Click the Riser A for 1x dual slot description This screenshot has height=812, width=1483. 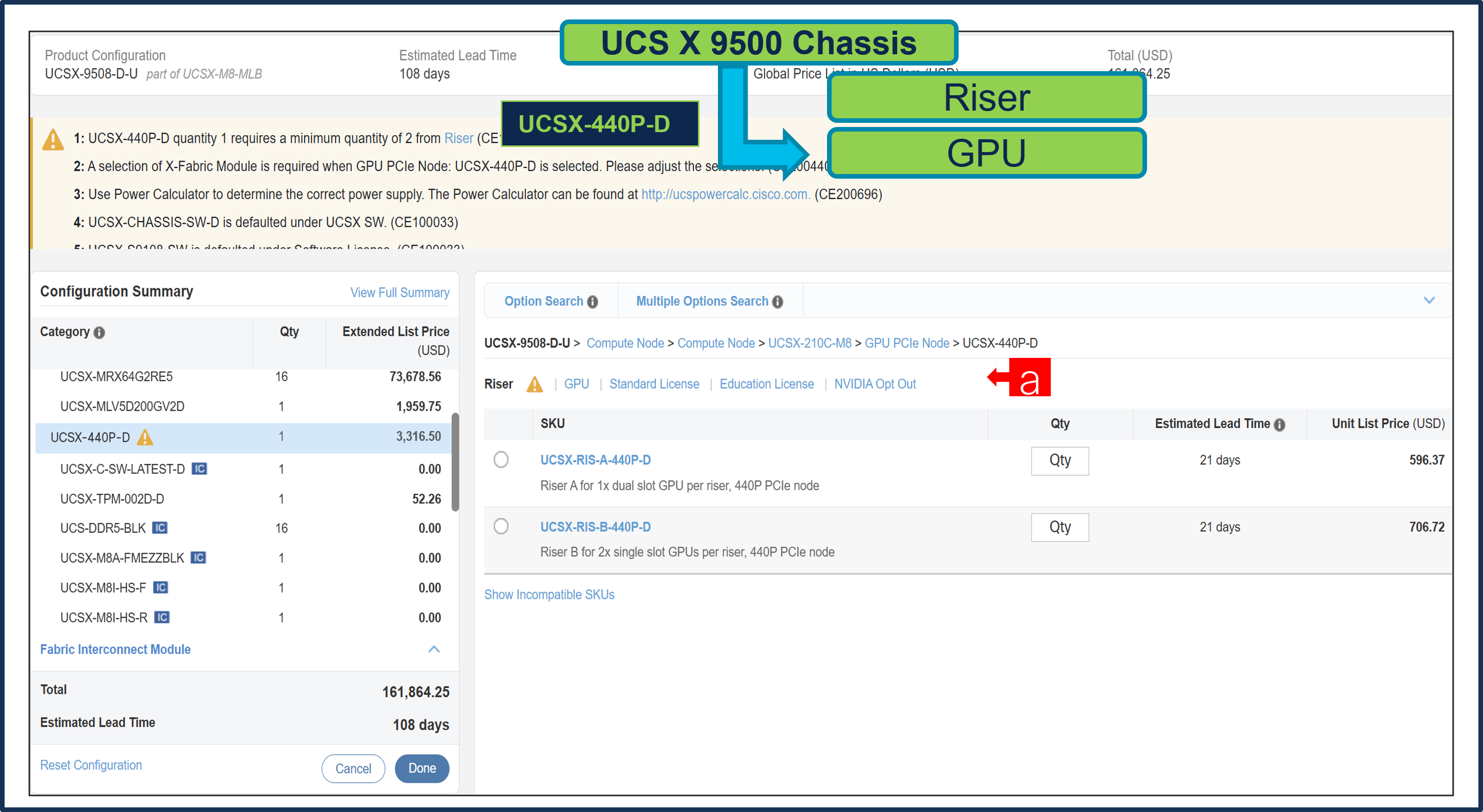click(680, 485)
